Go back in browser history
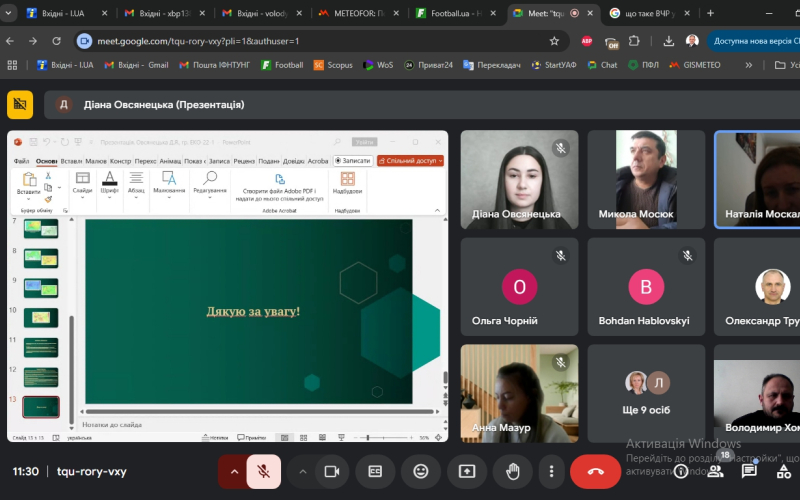Screen dimensions: 800x500 (x=10, y=41)
